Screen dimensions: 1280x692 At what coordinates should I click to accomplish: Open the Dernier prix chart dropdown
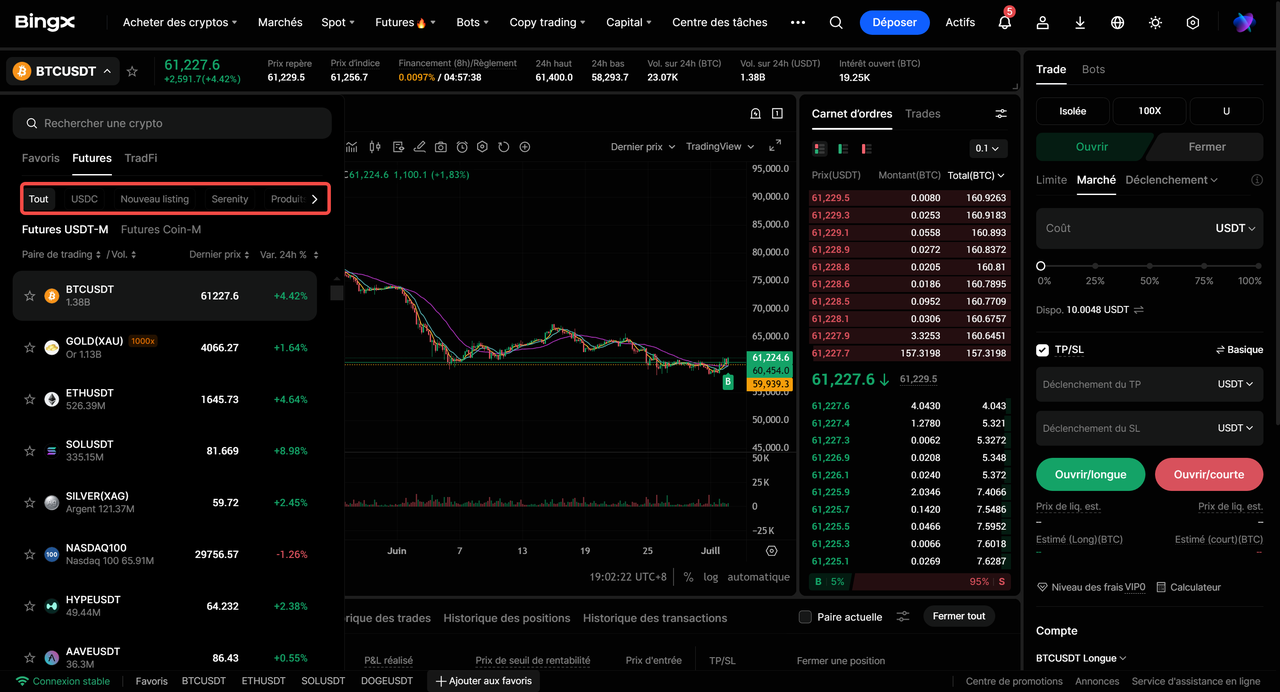click(643, 147)
